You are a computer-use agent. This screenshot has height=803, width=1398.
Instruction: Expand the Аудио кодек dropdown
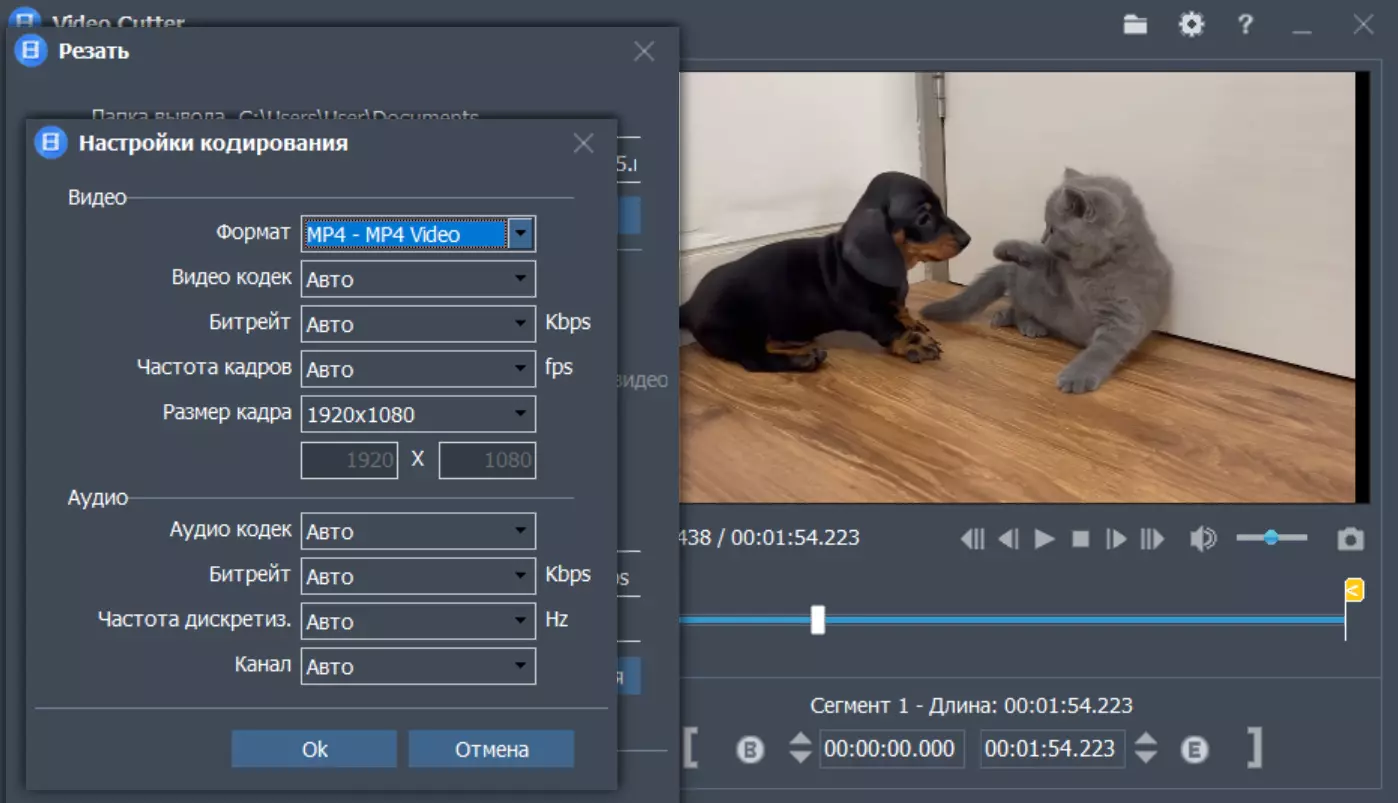click(x=418, y=531)
